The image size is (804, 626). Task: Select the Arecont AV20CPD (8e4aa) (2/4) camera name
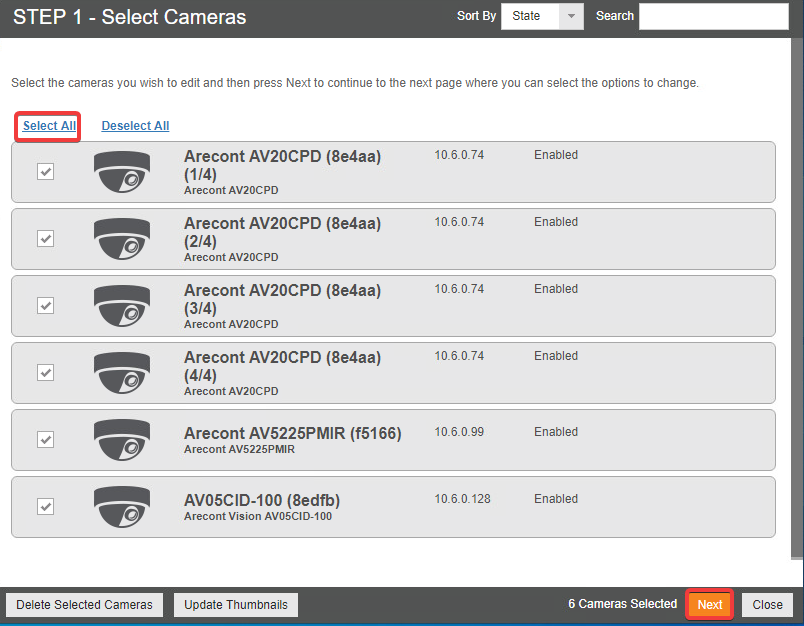coord(283,232)
